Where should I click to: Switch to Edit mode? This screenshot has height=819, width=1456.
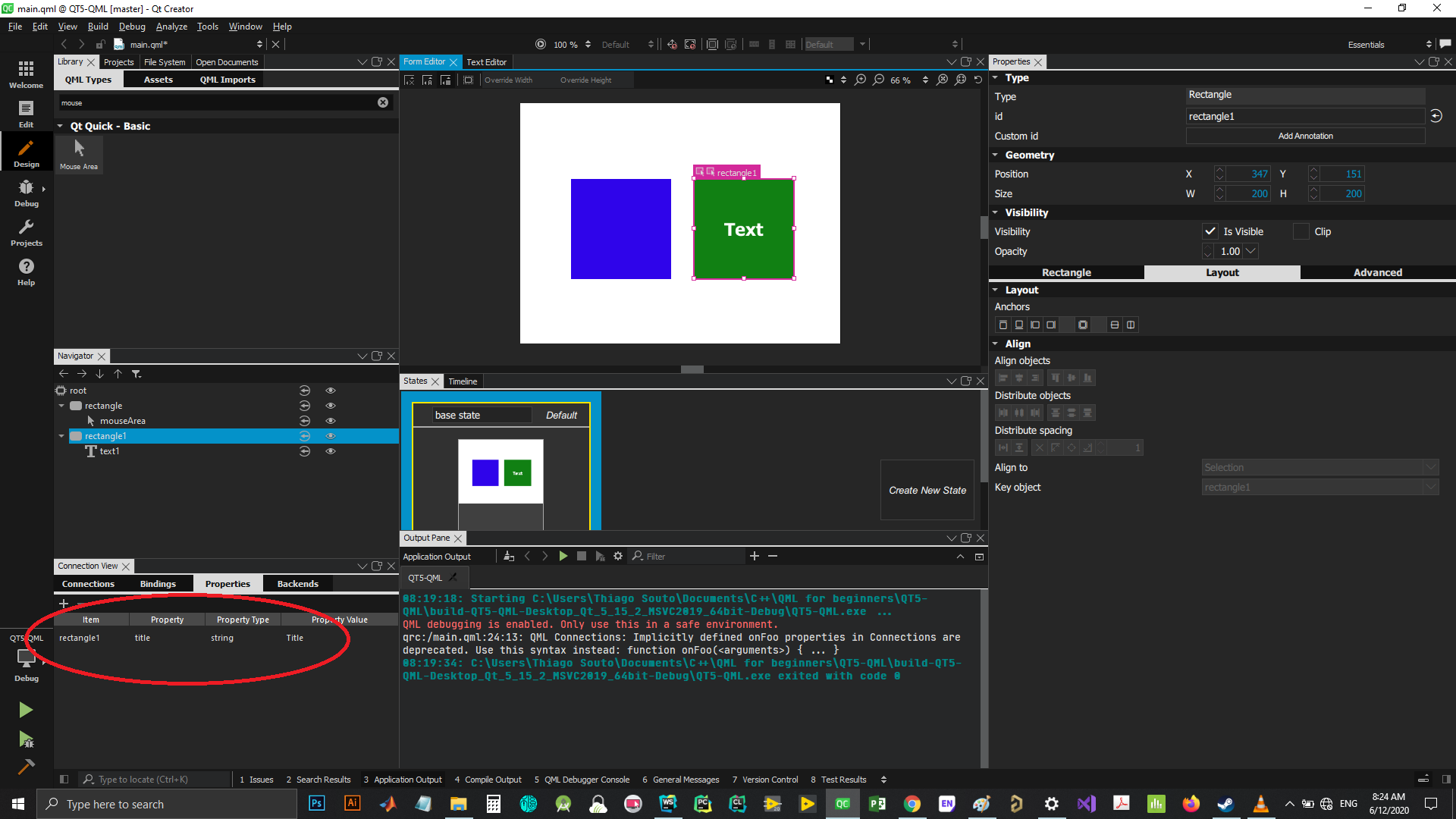tap(26, 114)
